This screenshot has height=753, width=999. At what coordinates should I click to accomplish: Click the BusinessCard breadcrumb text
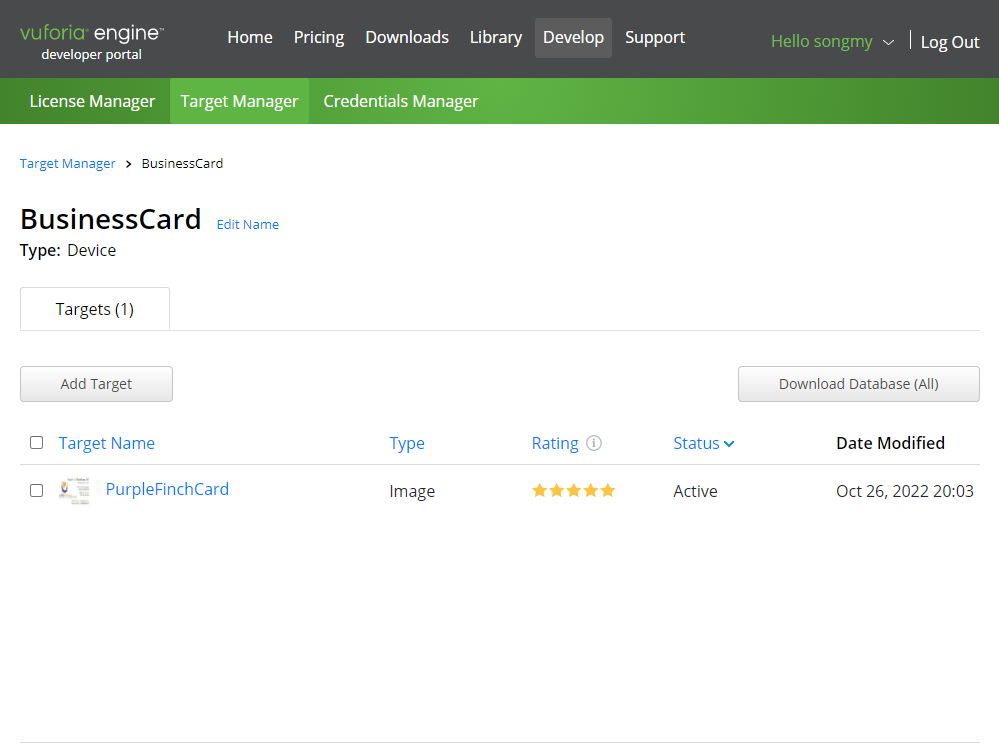point(182,164)
